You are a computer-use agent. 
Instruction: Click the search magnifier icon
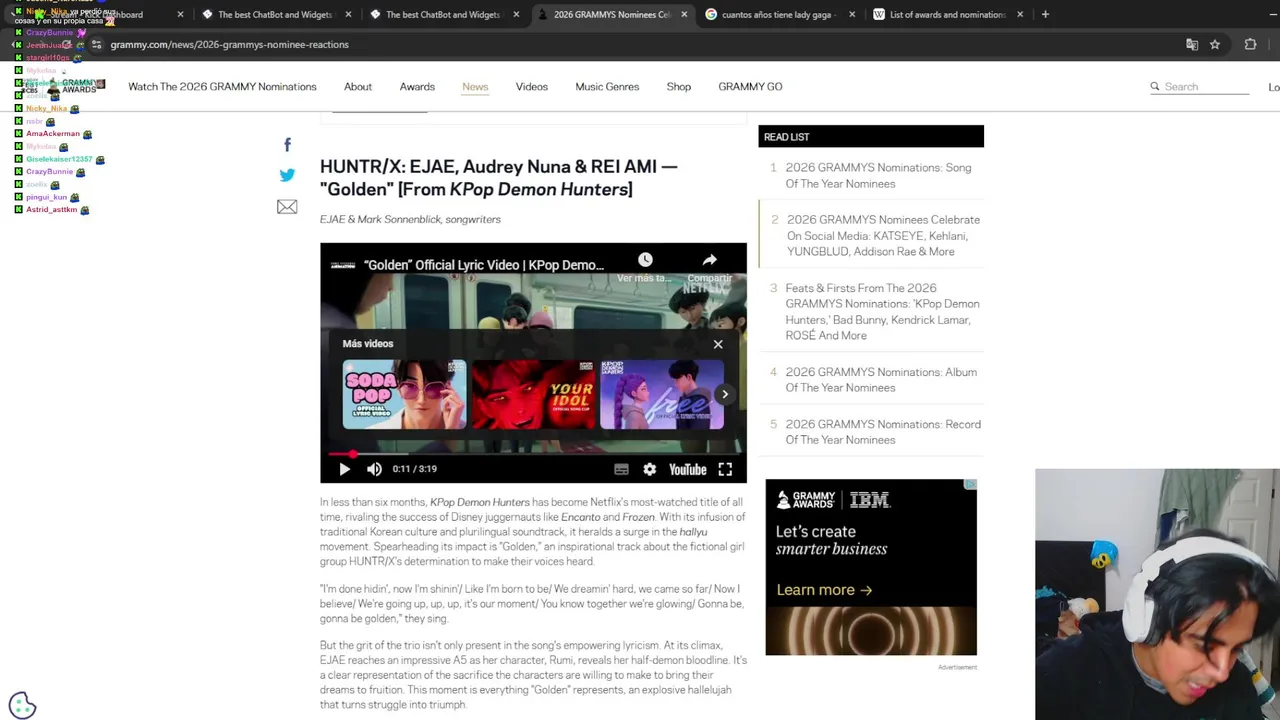click(1155, 87)
